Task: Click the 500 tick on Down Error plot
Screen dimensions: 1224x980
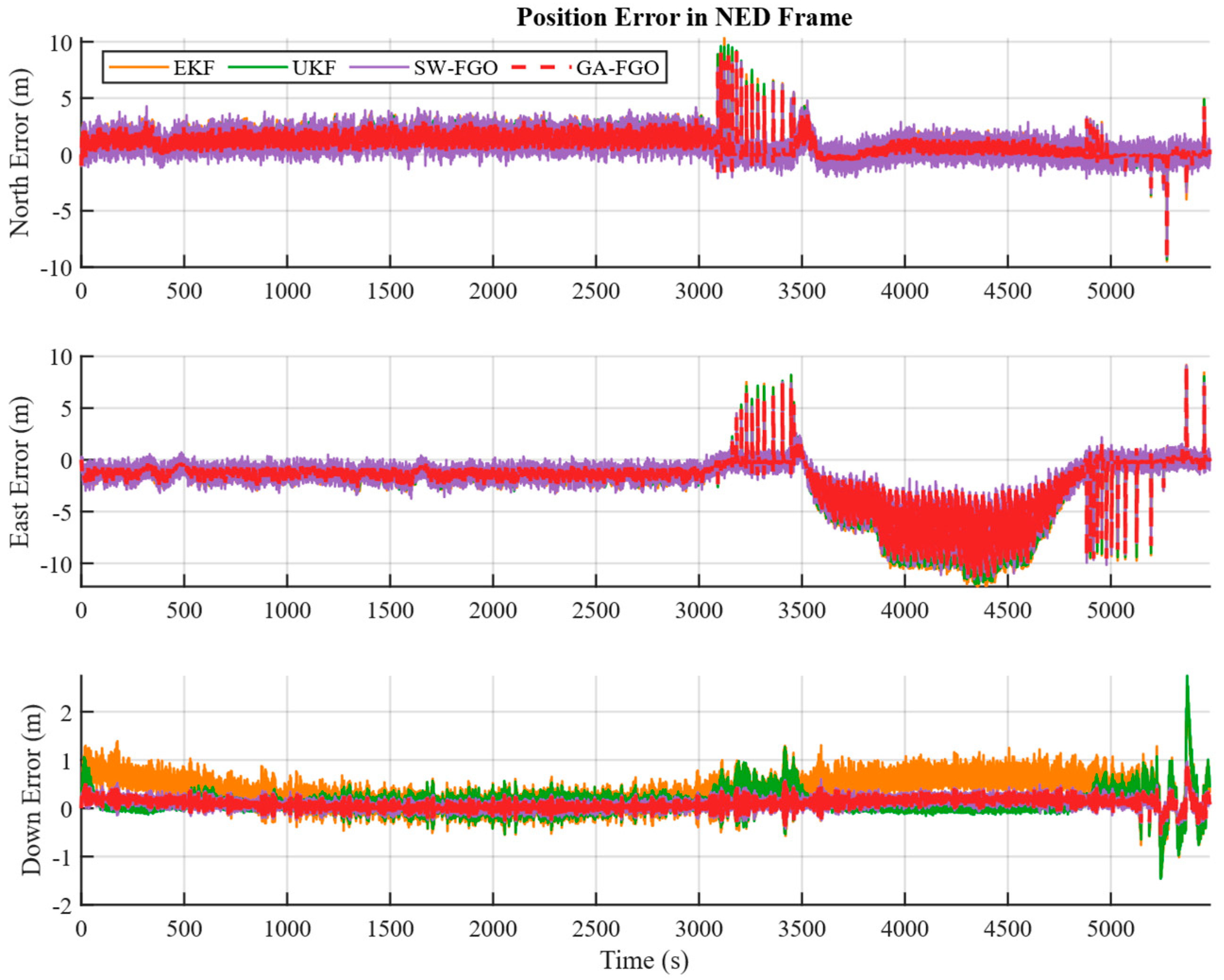Action: (x=184, y=929)
